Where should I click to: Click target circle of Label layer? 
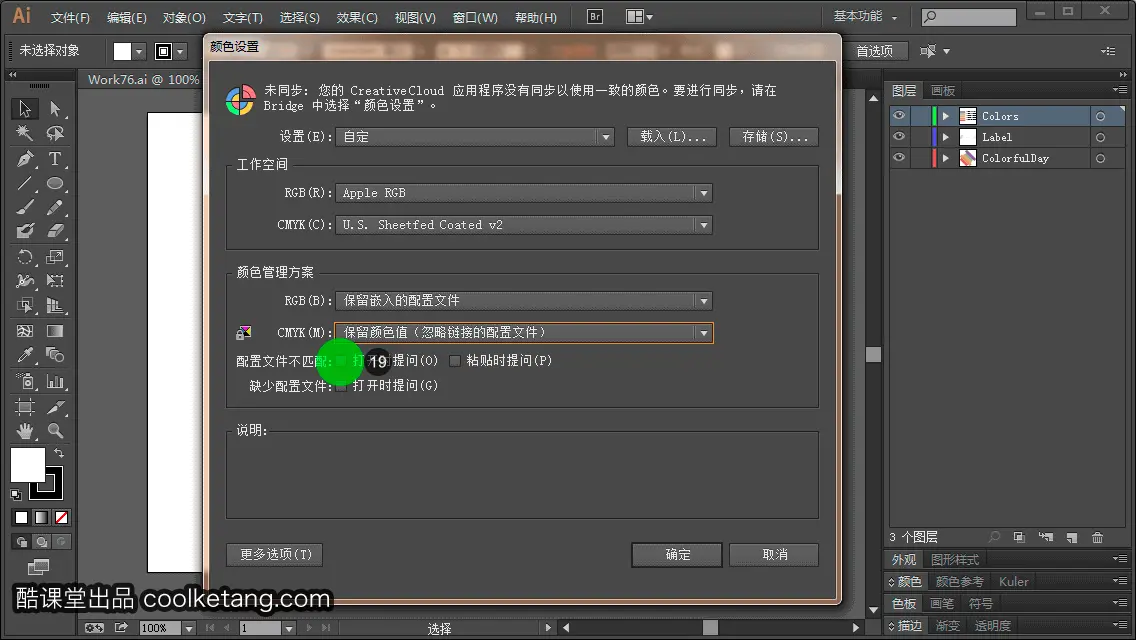1100,137
